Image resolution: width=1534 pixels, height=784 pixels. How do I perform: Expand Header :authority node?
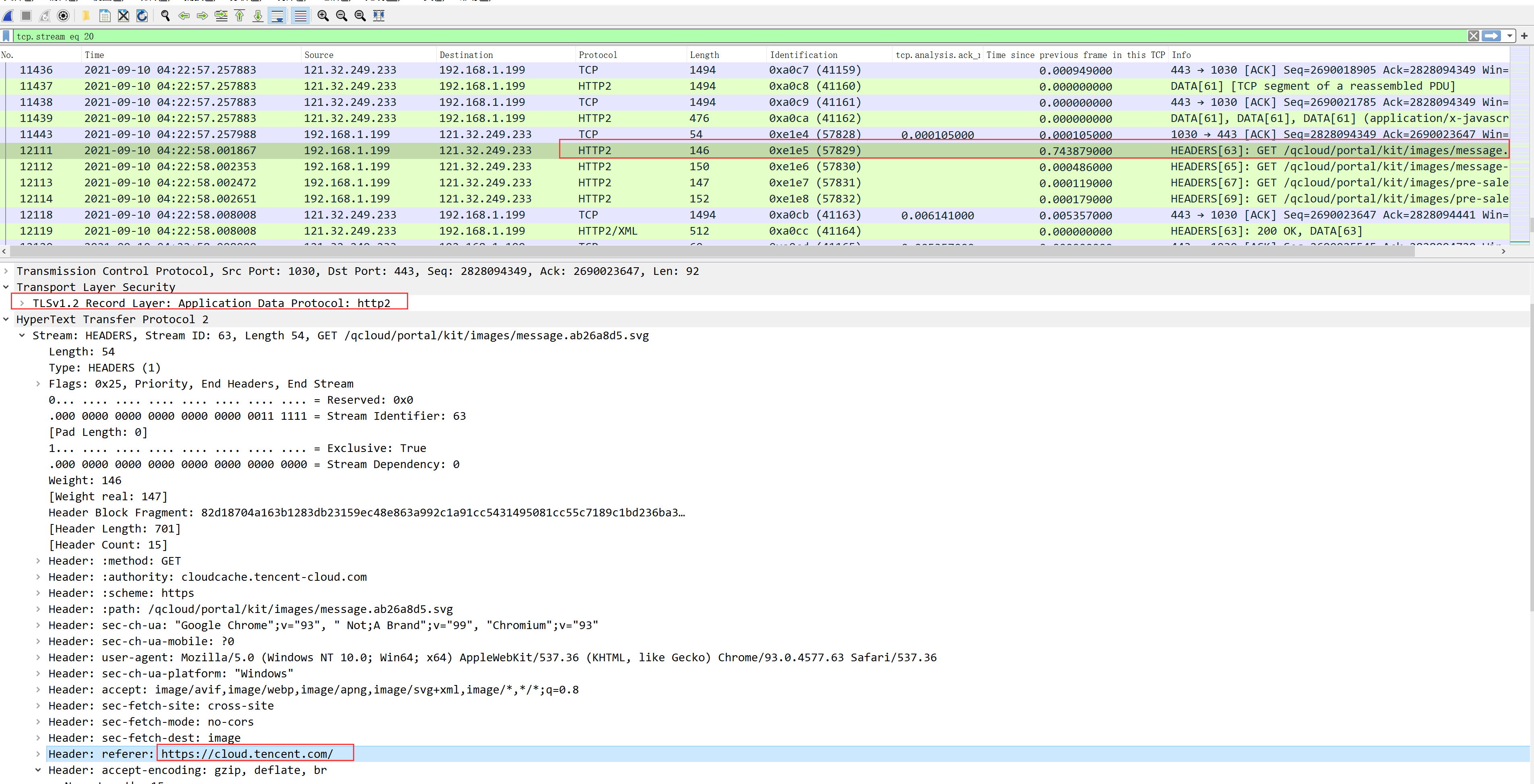(x=38, y=577)
